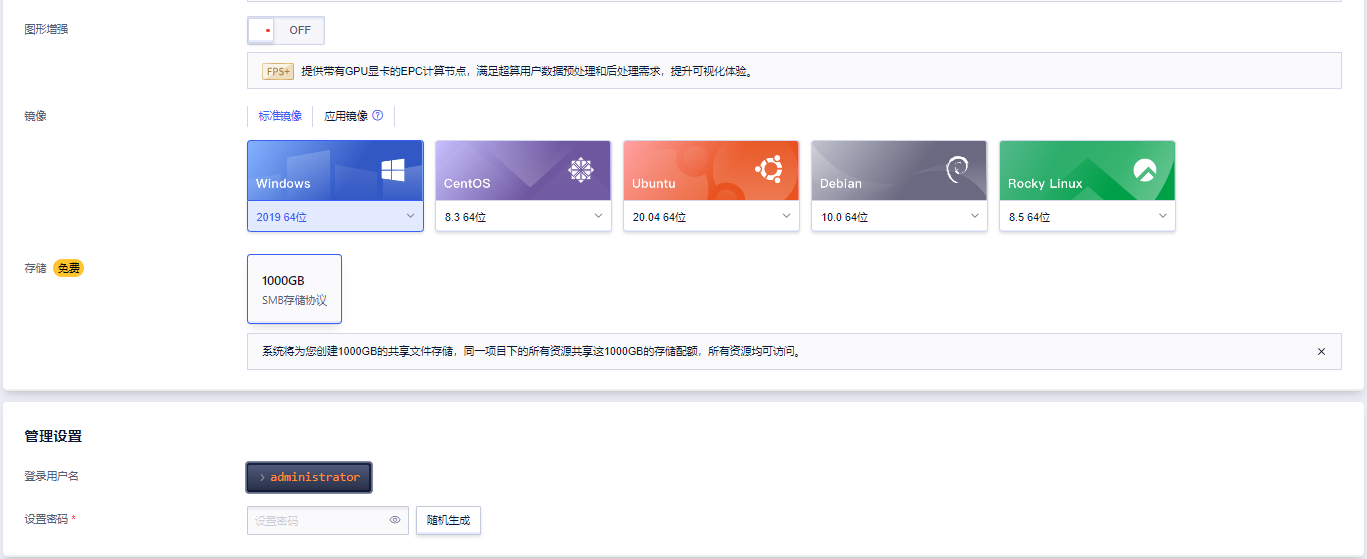Open the Windows 2019 64位 version dropdown

pos(335,216)
